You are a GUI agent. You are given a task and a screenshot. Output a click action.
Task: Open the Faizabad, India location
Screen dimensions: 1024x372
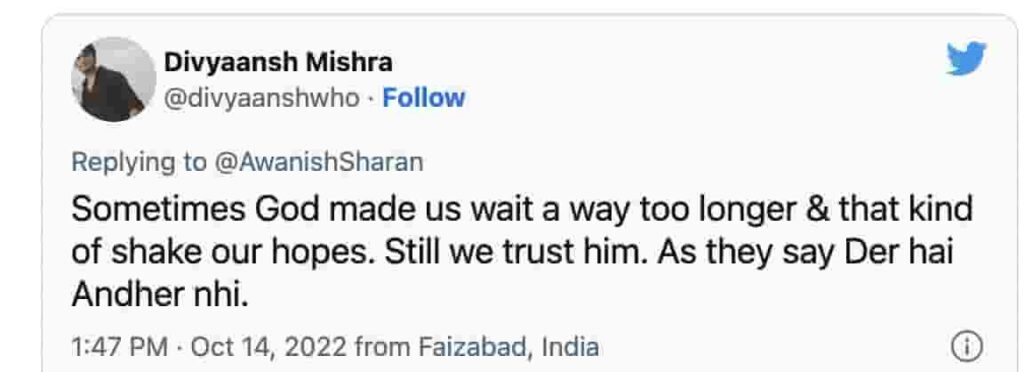pyautogui.click(x=509, y=347)
